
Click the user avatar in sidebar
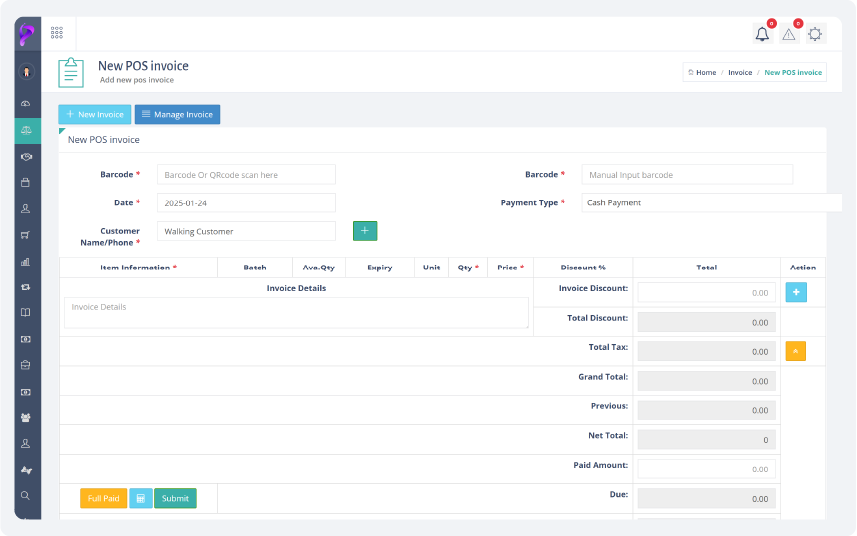(26, 71)
